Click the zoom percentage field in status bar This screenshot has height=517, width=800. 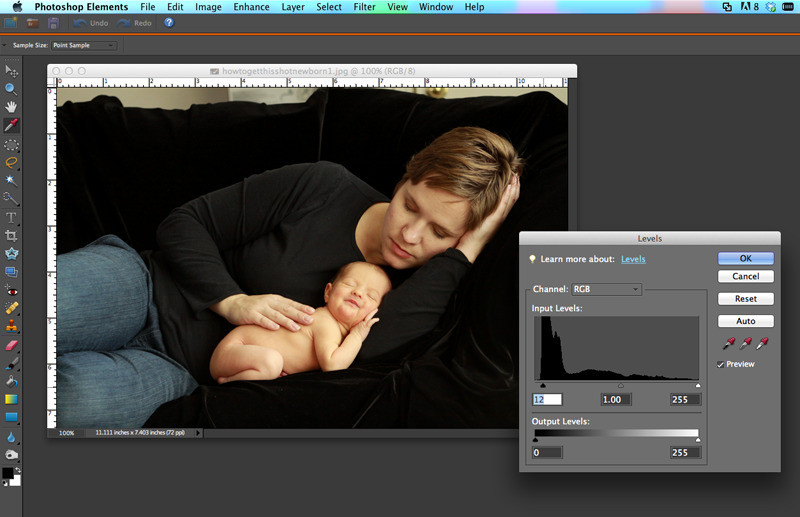[66, 433]
